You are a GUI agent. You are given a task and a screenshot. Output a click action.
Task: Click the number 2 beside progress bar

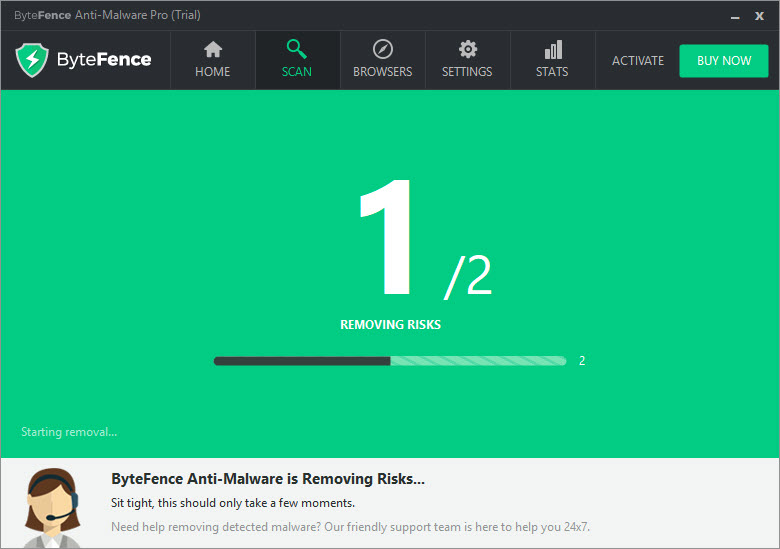click(582, 361)
